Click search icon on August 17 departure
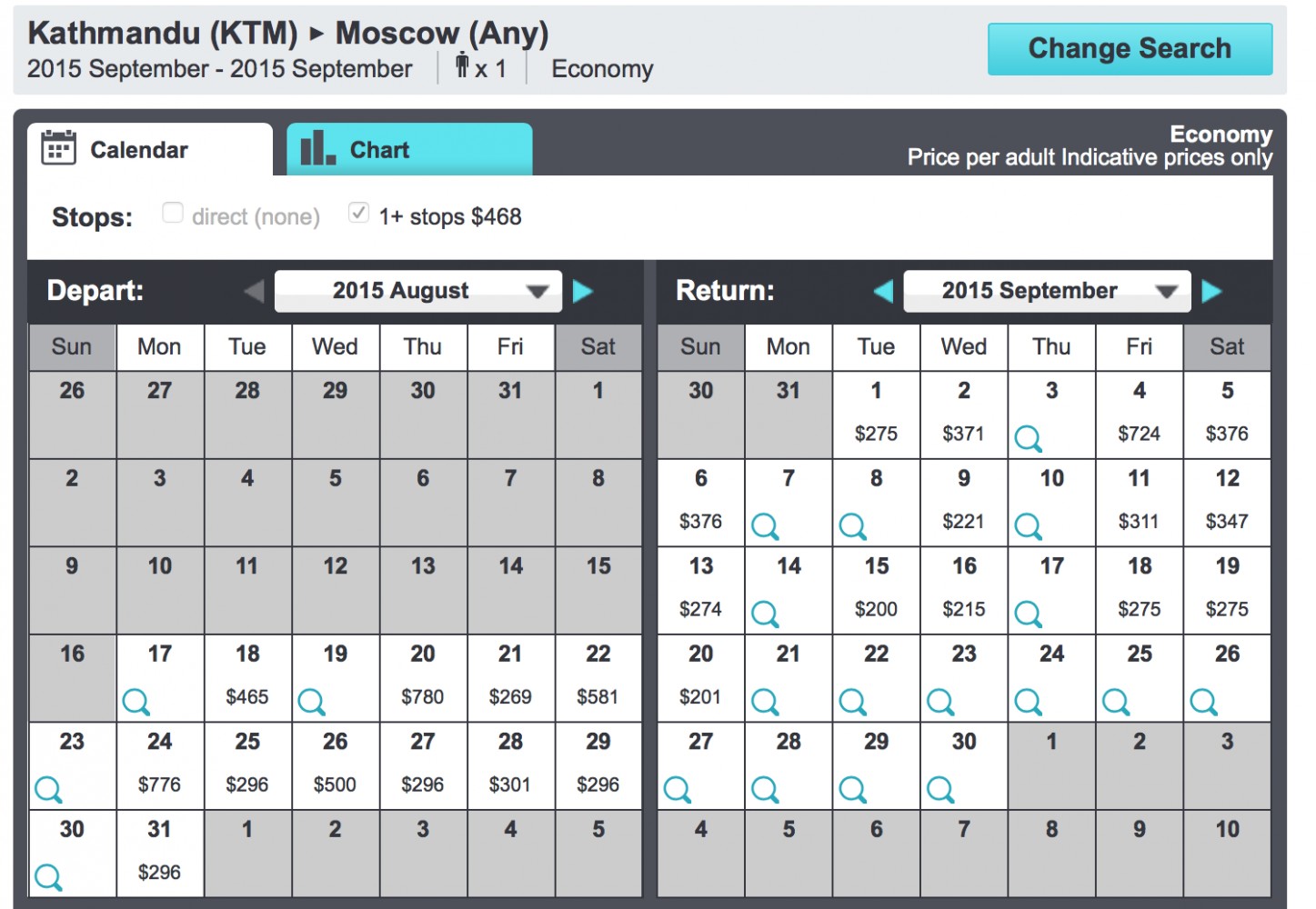Image resolution: width=1316 pixels, height=909 pixels. pyautogui.click(x=136, y=701)
